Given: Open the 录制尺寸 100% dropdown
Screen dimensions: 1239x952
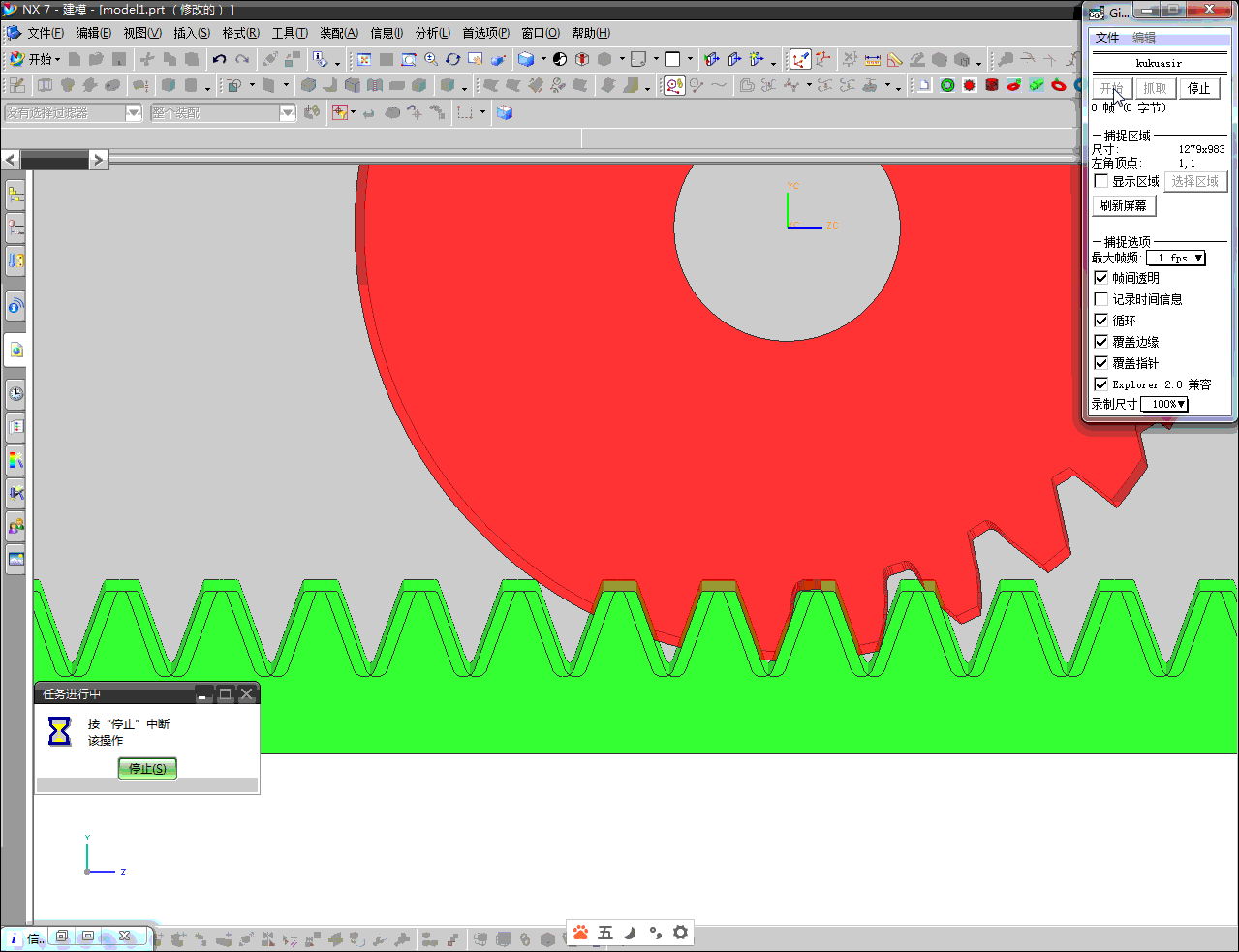Looking at the screenshot, I should pyautogui.click(x=1164, y=404).
